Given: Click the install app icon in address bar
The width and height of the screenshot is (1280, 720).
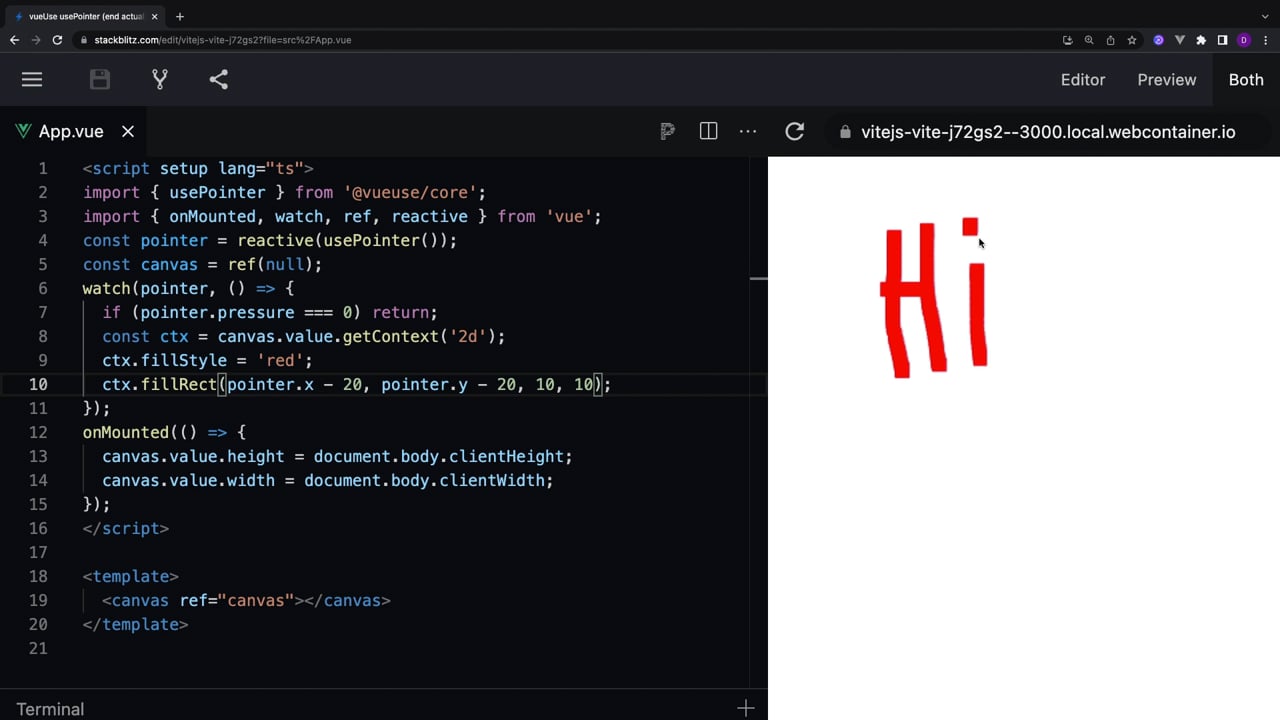Looking at the screenshot, I should pos(1068,40).
